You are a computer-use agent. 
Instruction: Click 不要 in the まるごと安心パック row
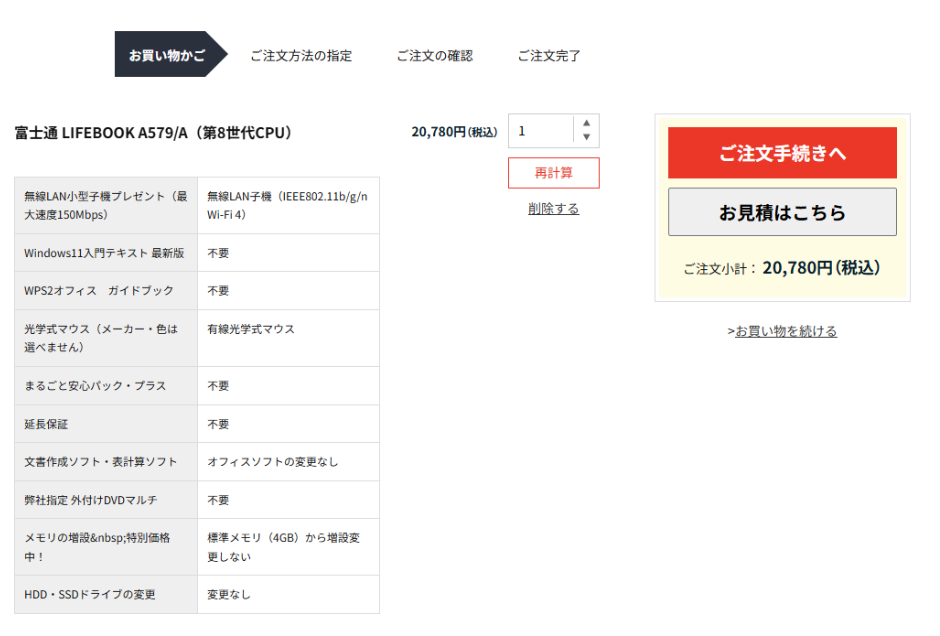218,385
